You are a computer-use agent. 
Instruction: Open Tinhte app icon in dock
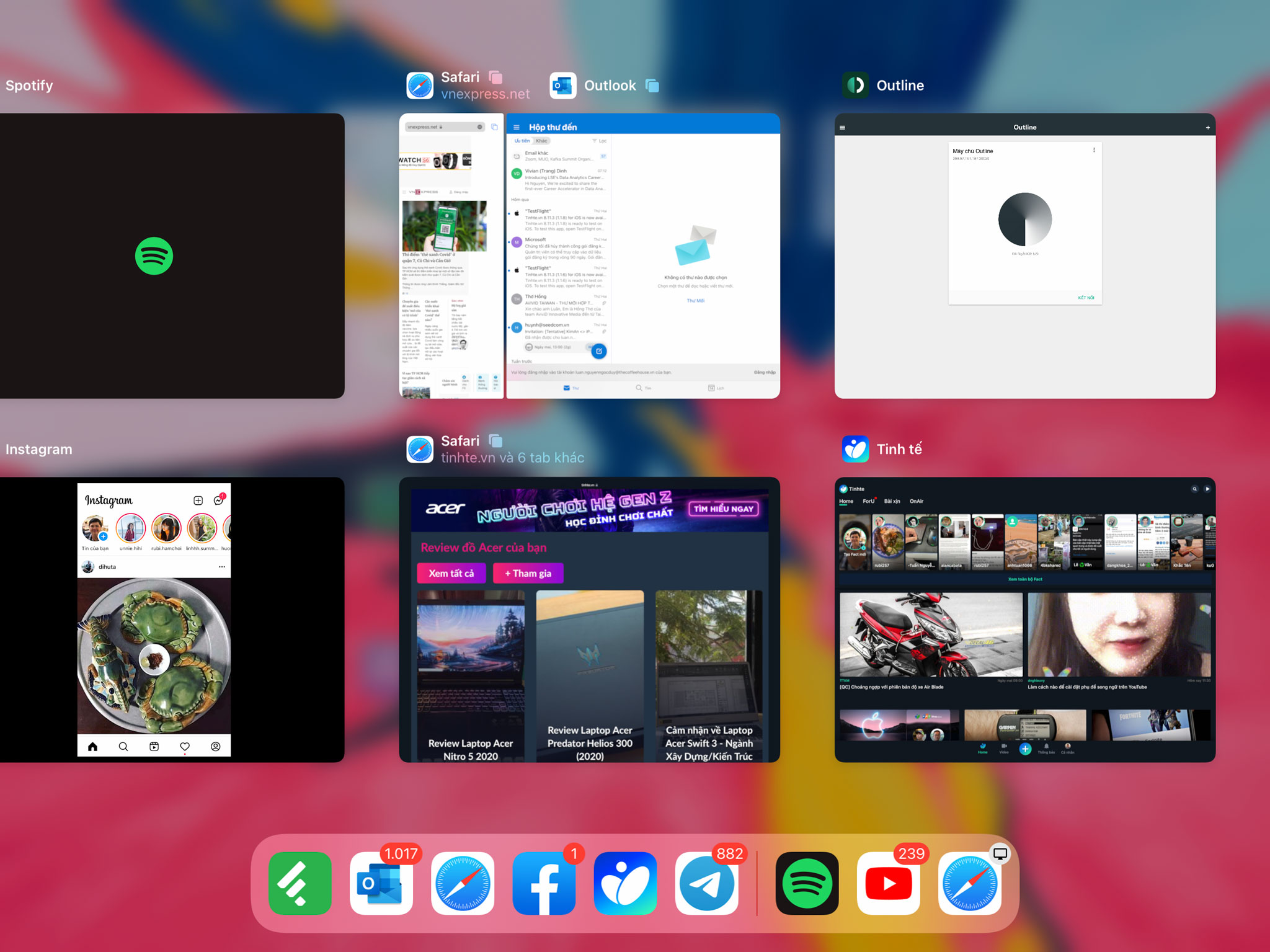click(x=625, y=883)
